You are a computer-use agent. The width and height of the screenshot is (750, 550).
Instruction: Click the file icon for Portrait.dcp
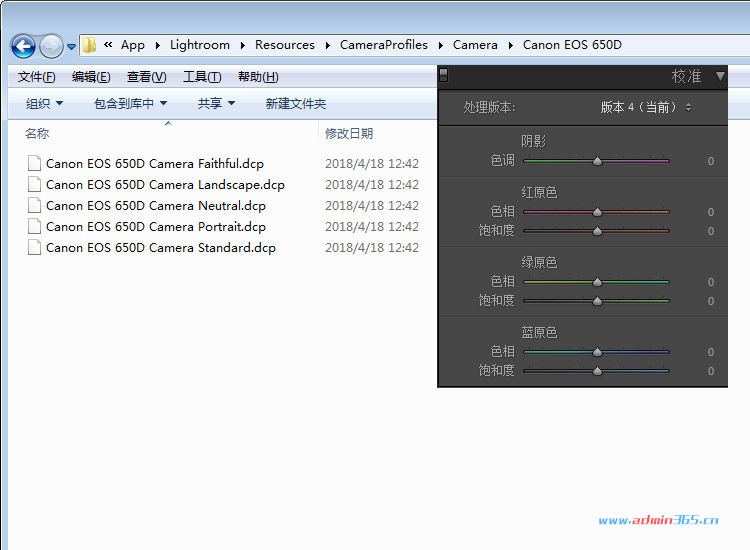click(34, 226)
